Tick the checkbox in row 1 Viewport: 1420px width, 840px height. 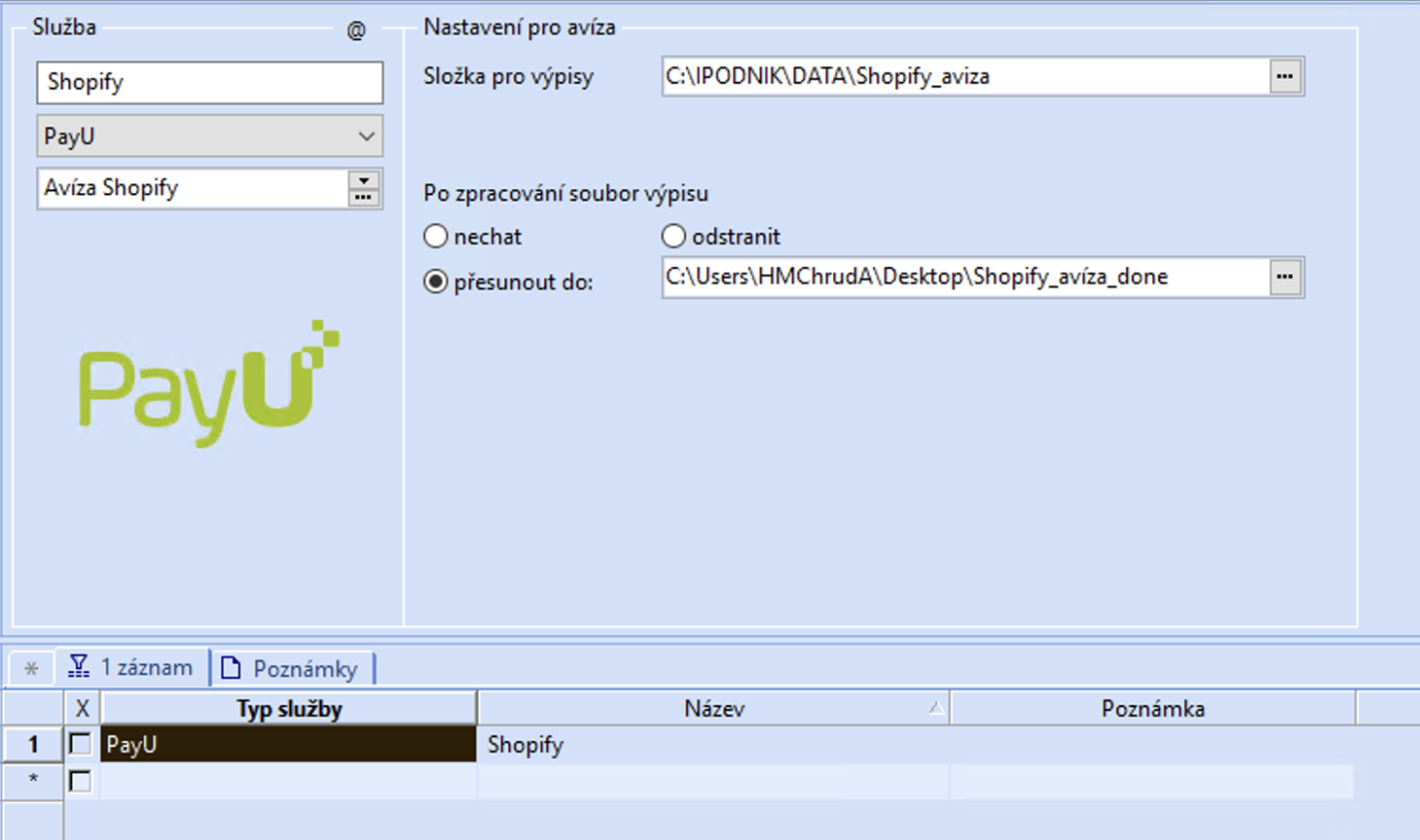pyautogui.click(x=81, y=744)
